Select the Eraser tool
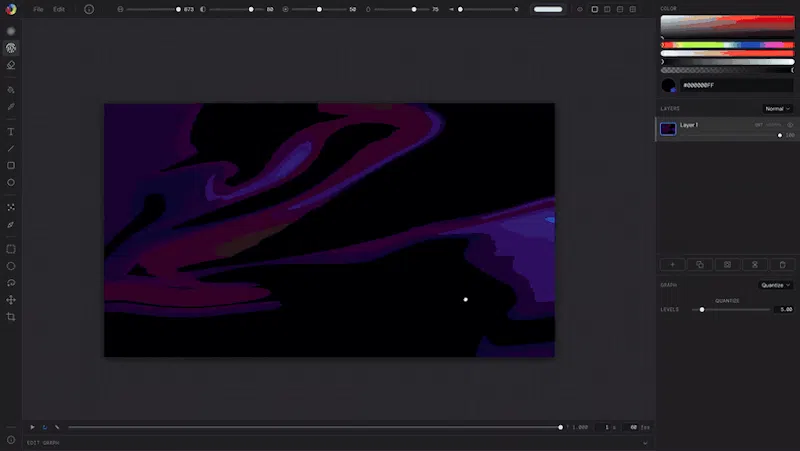 coord(11,65)
